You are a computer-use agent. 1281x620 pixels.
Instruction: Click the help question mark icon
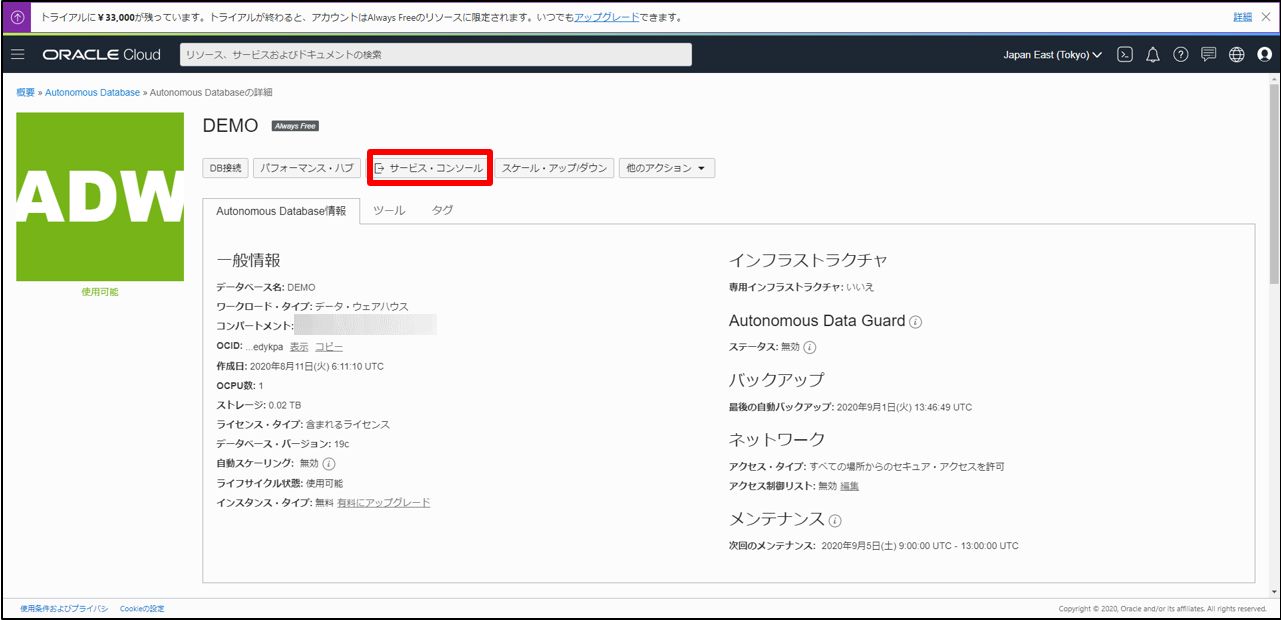pos(1180,55)
